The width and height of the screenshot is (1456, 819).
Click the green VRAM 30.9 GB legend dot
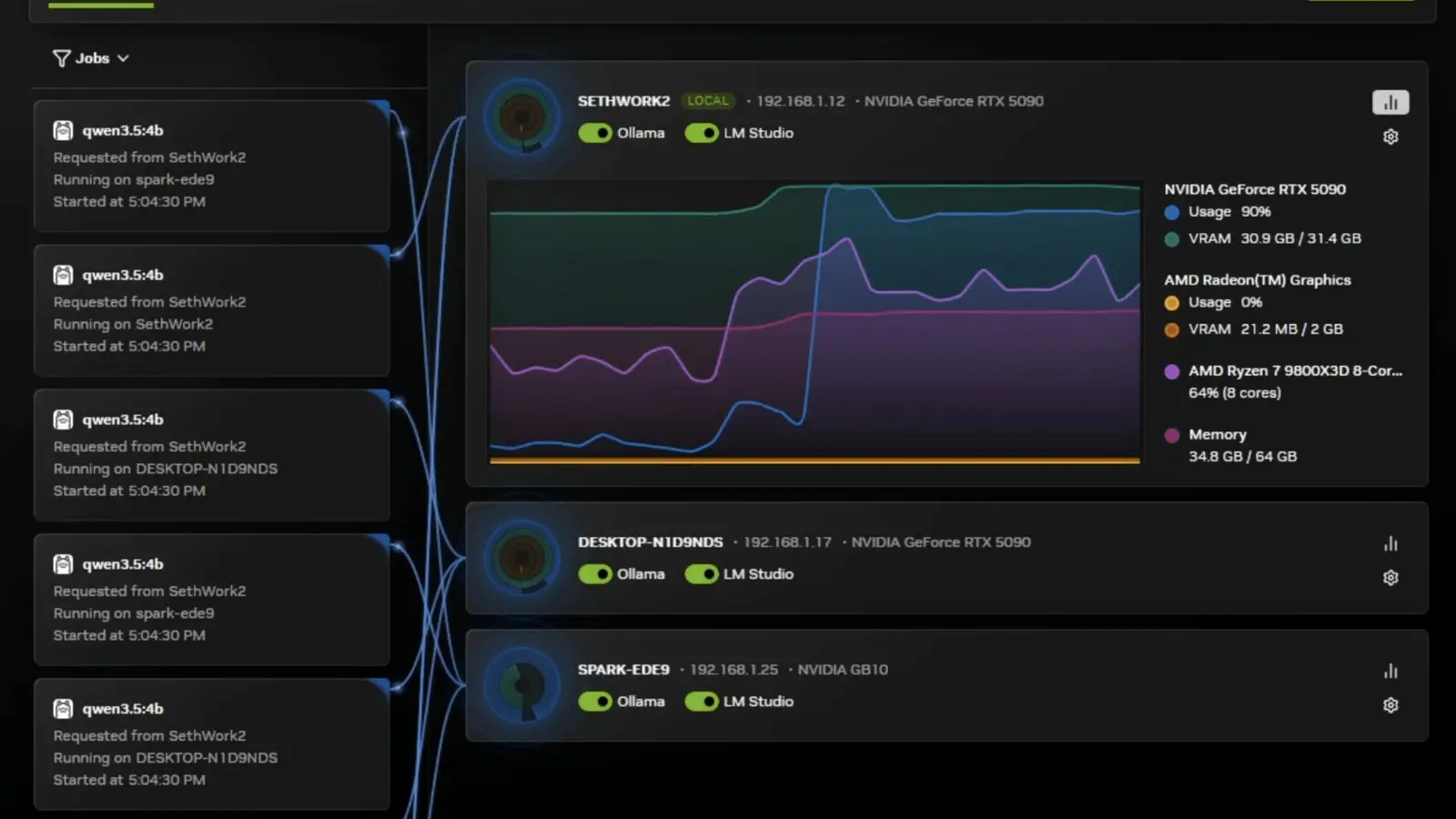pyautogui.click(x=1172, y=238)
